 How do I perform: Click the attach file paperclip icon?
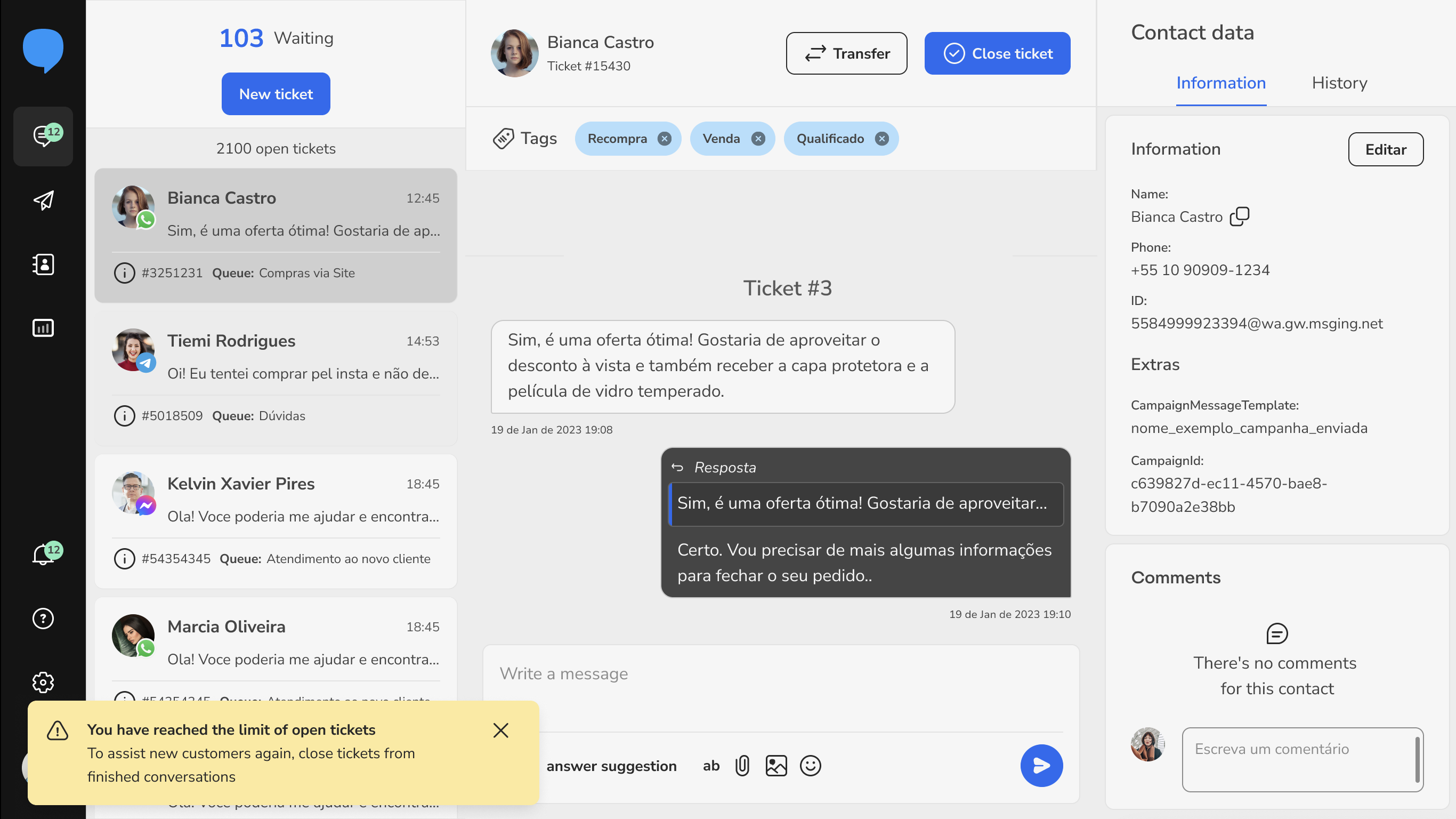[x=741, y=765]
